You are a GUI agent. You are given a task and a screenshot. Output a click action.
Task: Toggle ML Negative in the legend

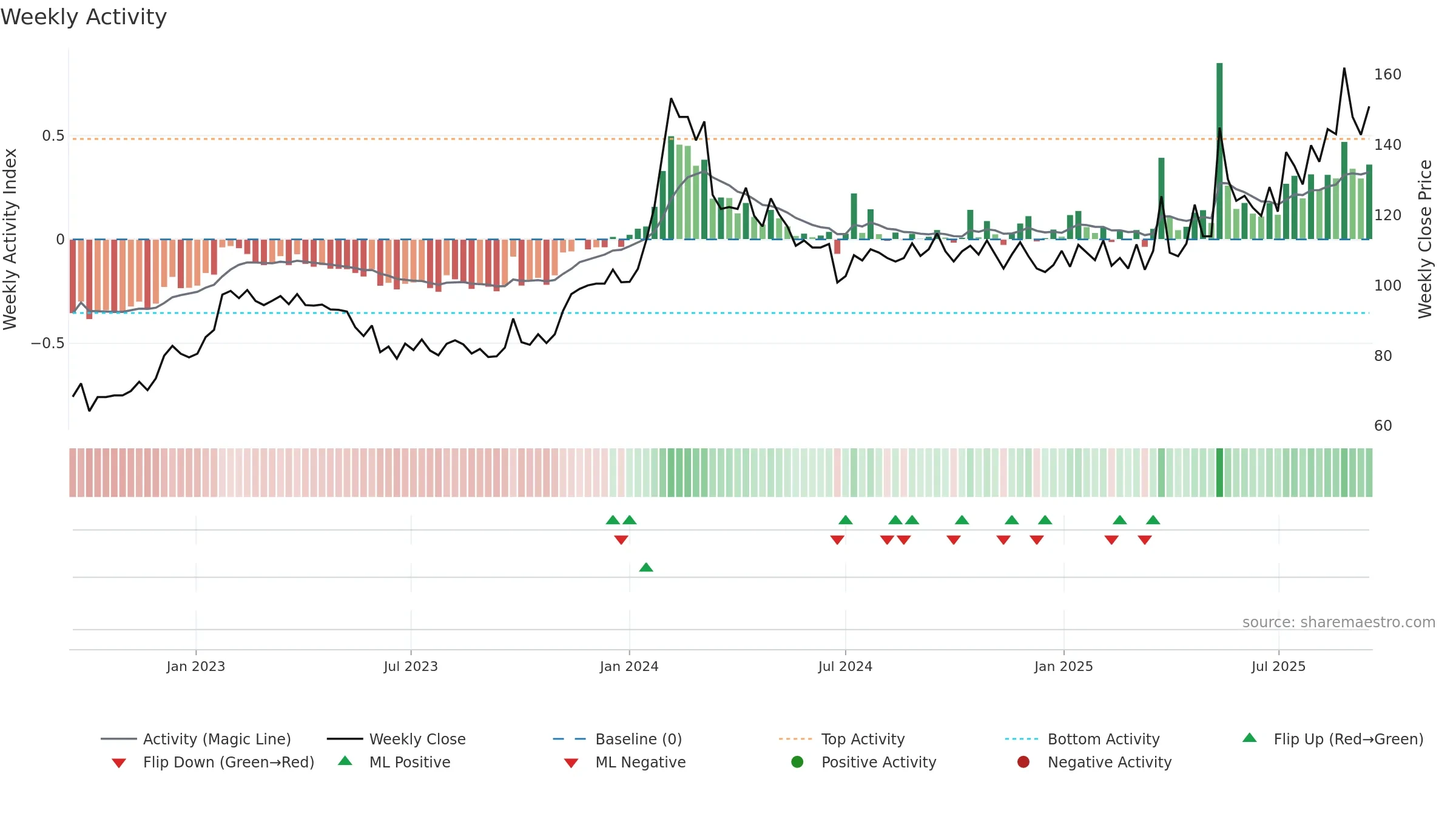625,762
